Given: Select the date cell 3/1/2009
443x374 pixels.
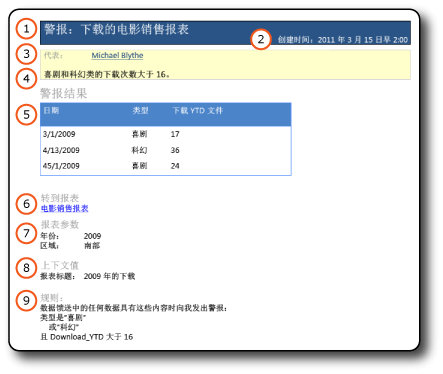Looking at the screenshot, I should click(59, 134).
